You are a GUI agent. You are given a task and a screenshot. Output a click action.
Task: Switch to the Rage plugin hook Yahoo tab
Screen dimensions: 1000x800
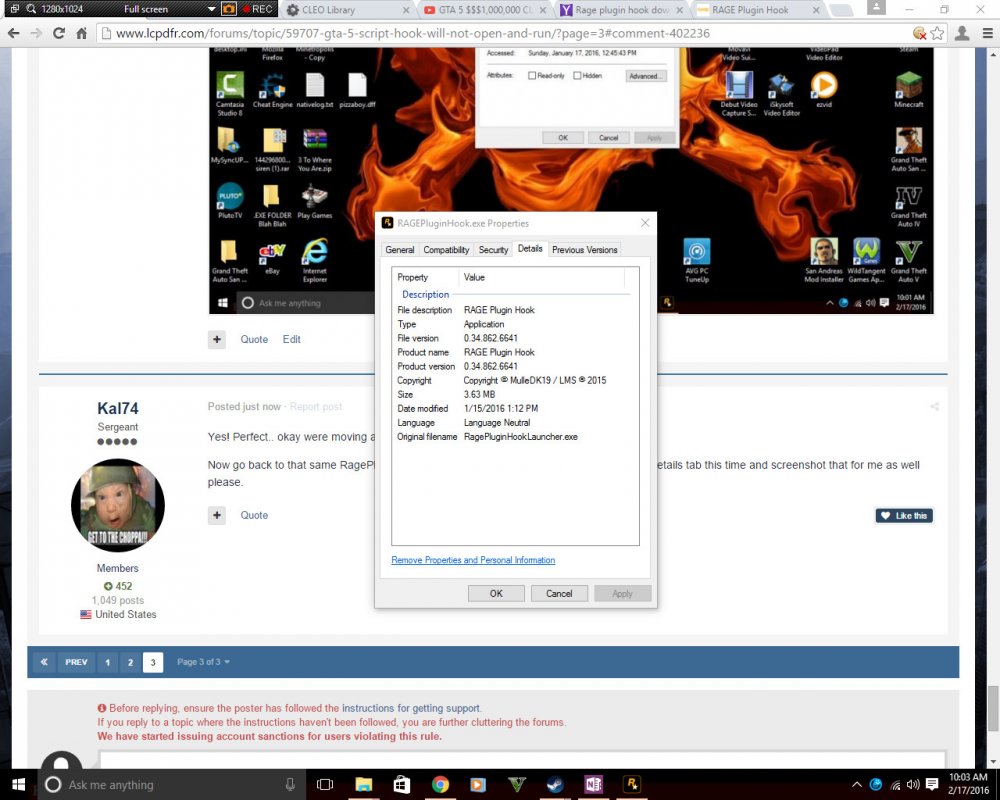coord(622,10)
